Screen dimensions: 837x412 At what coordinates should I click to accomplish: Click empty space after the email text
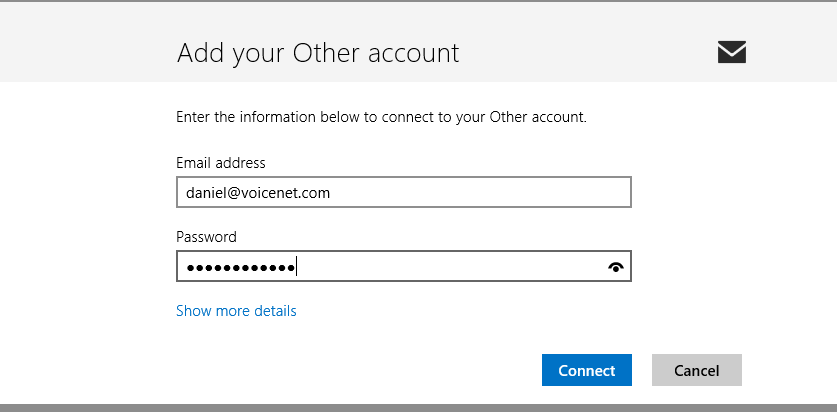[480, 192]
